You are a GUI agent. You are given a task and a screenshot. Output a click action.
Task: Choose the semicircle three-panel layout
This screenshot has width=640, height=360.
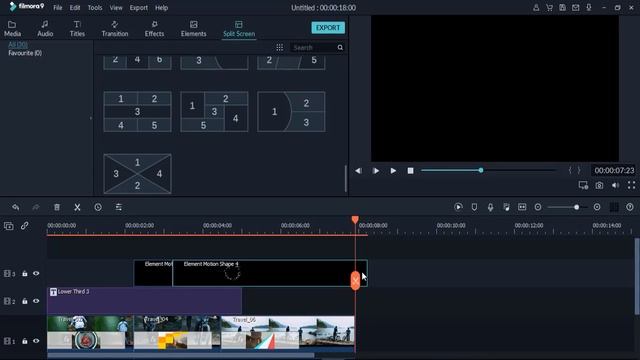click(291, 111)
